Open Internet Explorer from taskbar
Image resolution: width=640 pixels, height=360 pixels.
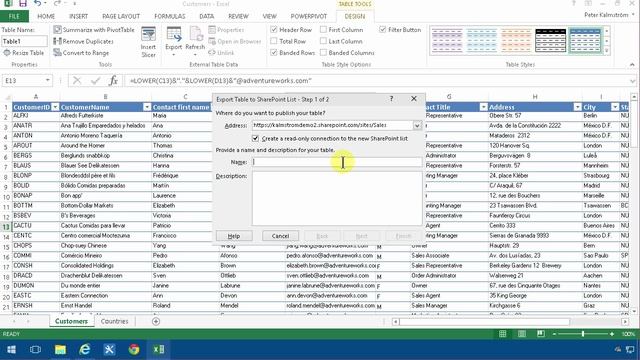coord(85,349)
